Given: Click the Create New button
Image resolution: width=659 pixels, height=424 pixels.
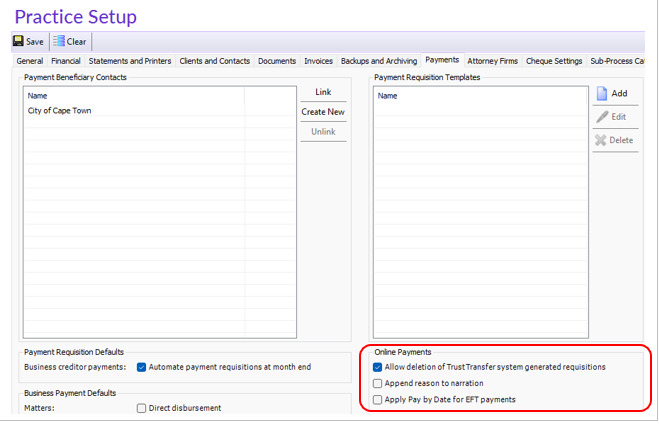Looking at the screenshot, I should [323, 112].
